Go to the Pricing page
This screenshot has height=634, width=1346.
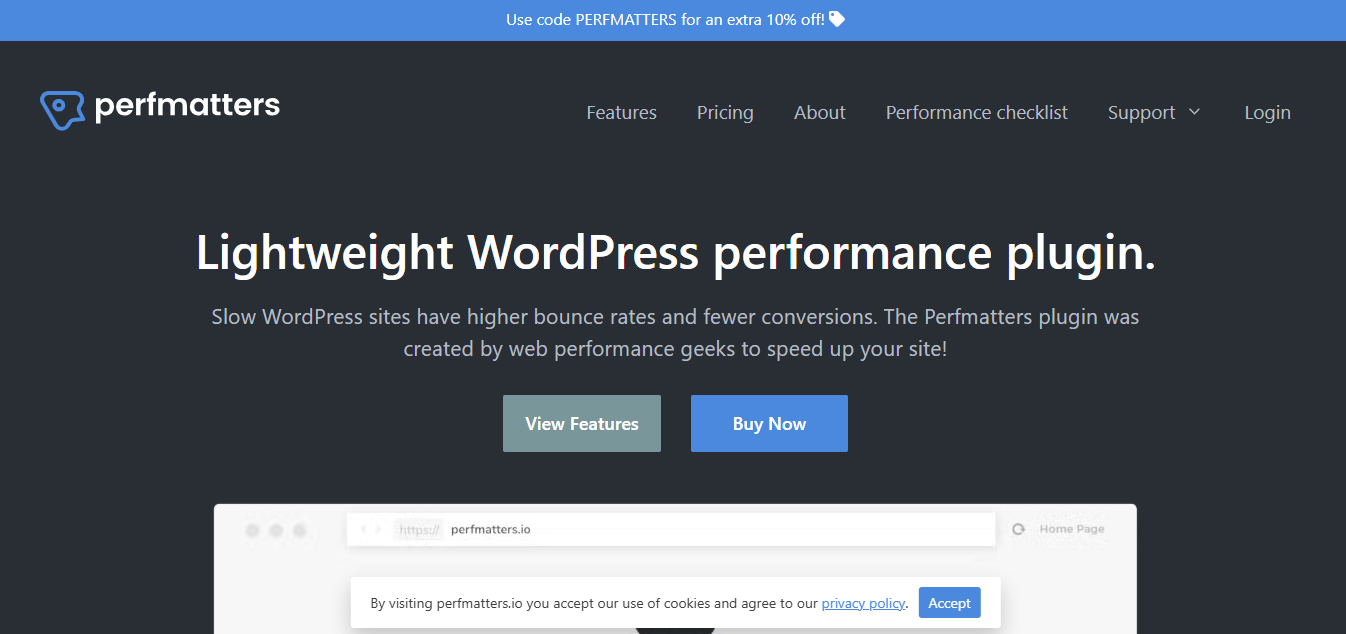pyautogui.click(x=725, y=113)
